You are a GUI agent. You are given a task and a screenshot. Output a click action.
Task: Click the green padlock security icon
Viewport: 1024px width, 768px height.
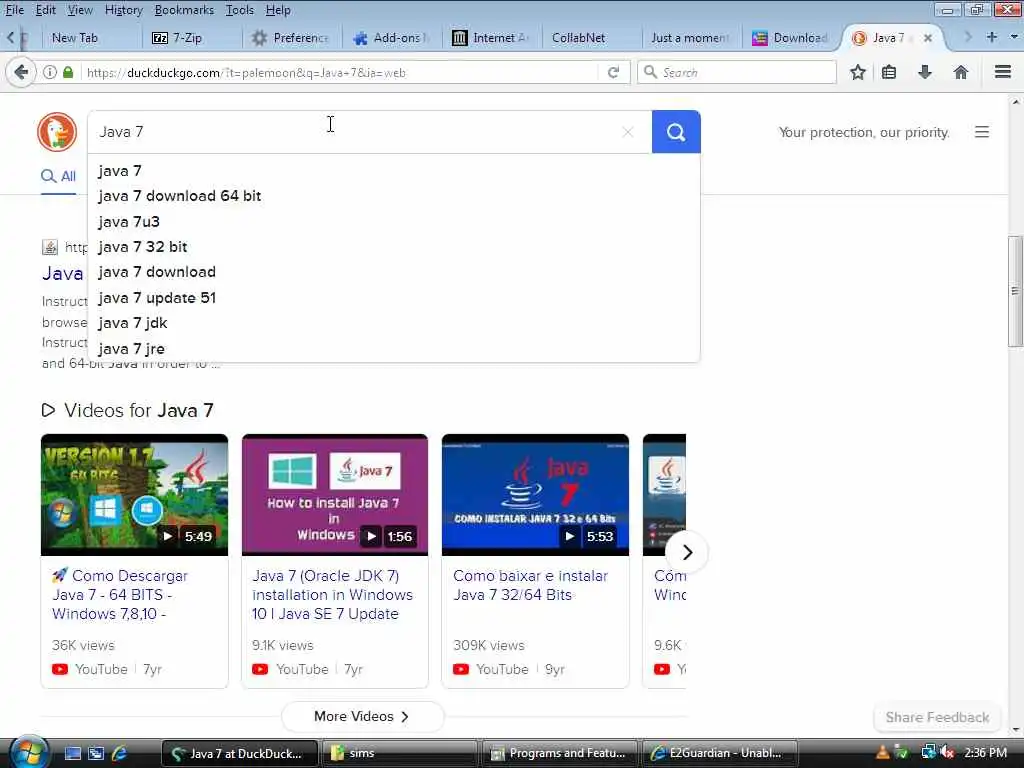click(68, 72)
